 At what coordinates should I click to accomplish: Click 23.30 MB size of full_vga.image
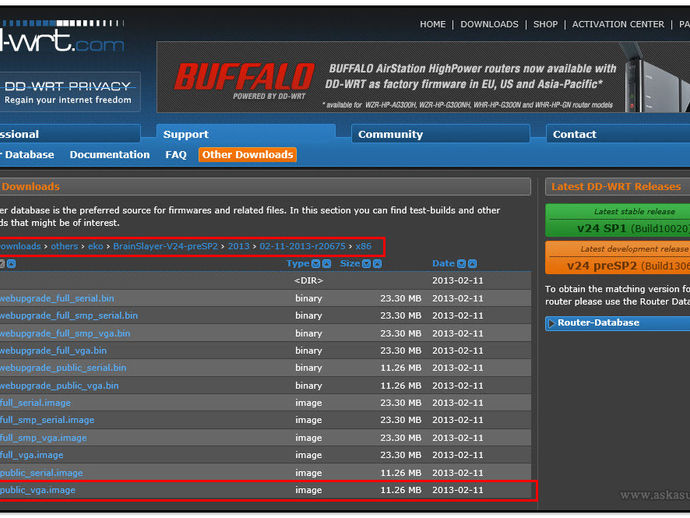tap(401, 455)
